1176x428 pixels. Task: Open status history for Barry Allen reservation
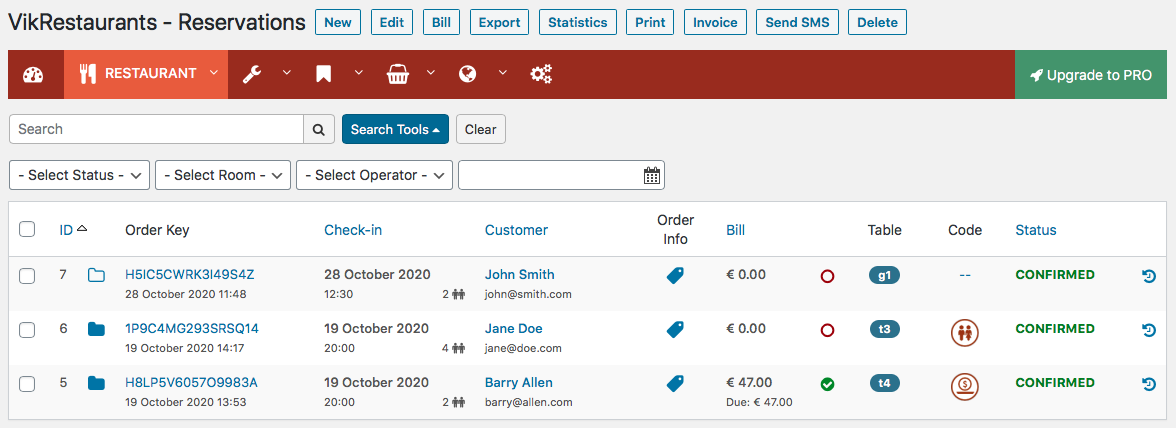[1148, 384]
